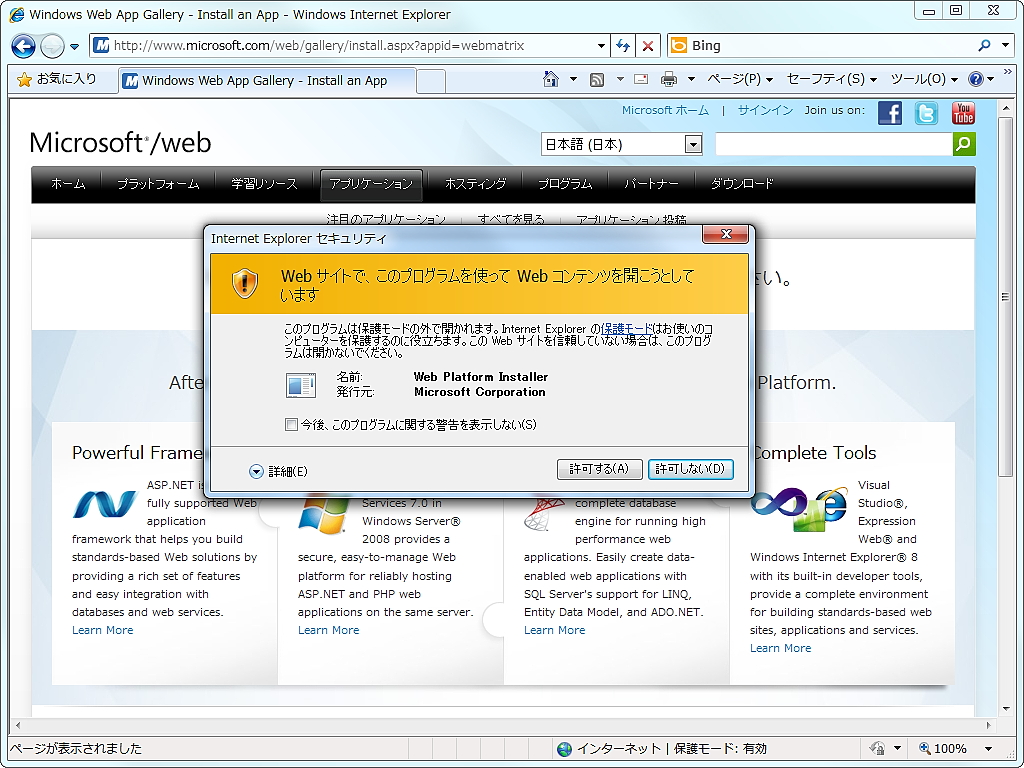
Task: Open the YouTube icon link
Action: point(963,113)
